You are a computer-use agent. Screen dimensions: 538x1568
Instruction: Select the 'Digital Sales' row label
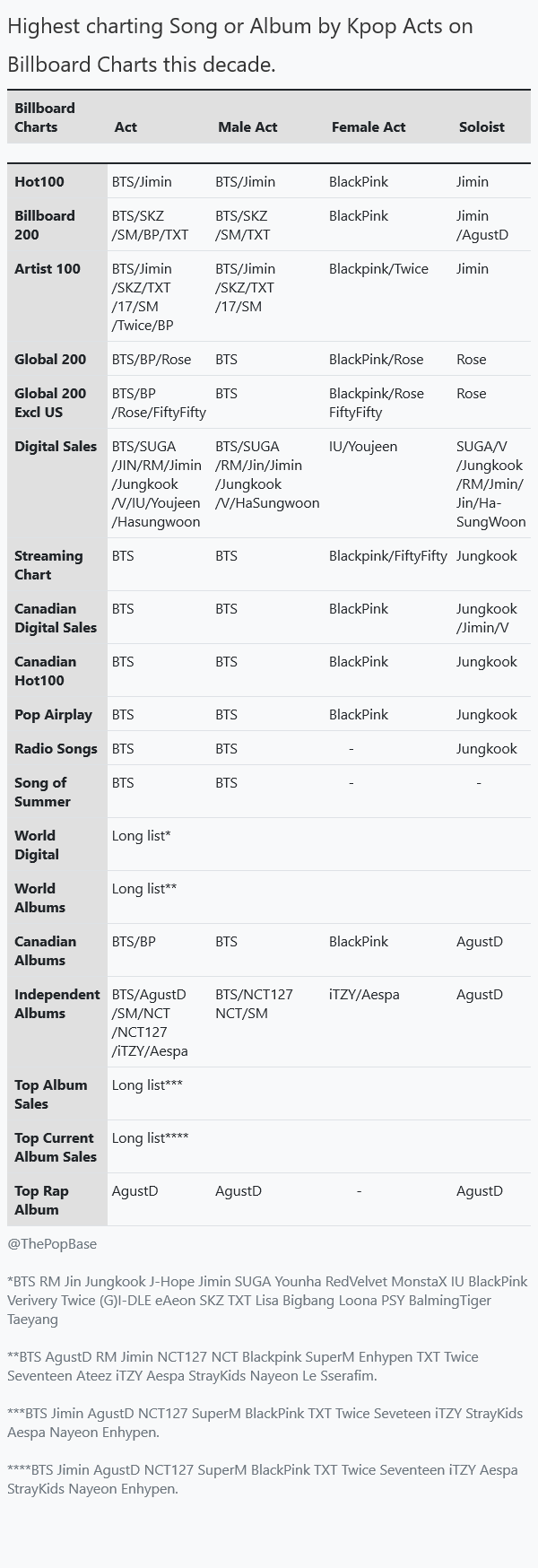[56, 447]
